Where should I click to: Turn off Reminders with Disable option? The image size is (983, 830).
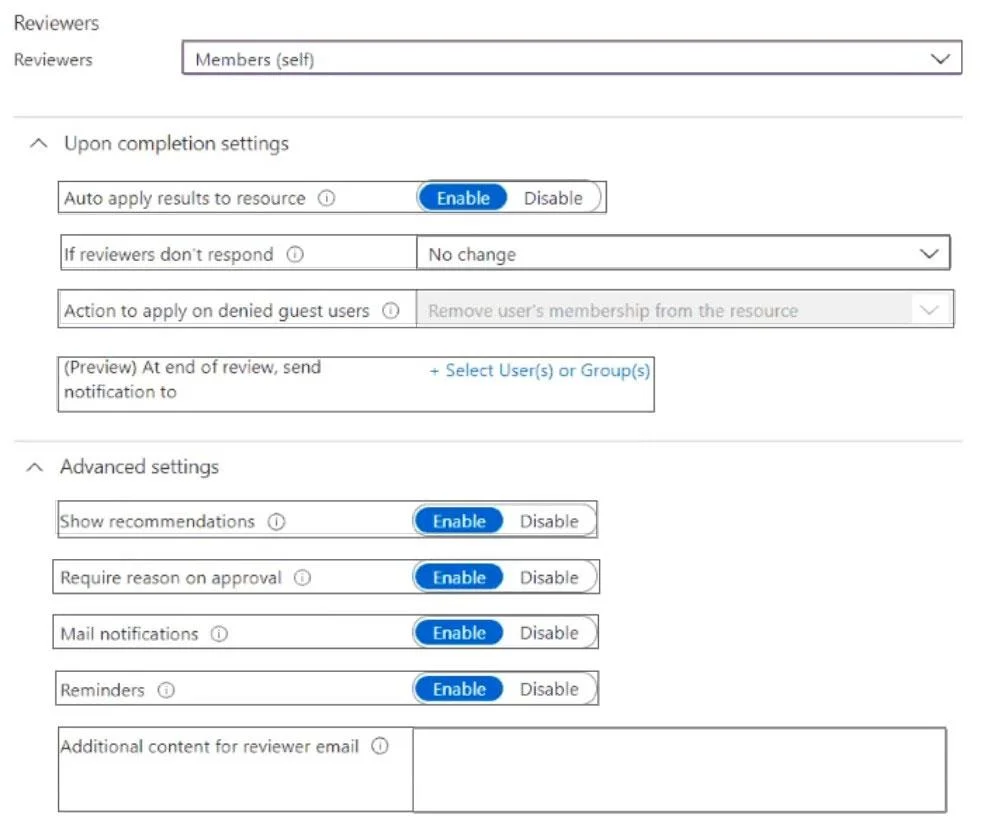tap(549, 689)
